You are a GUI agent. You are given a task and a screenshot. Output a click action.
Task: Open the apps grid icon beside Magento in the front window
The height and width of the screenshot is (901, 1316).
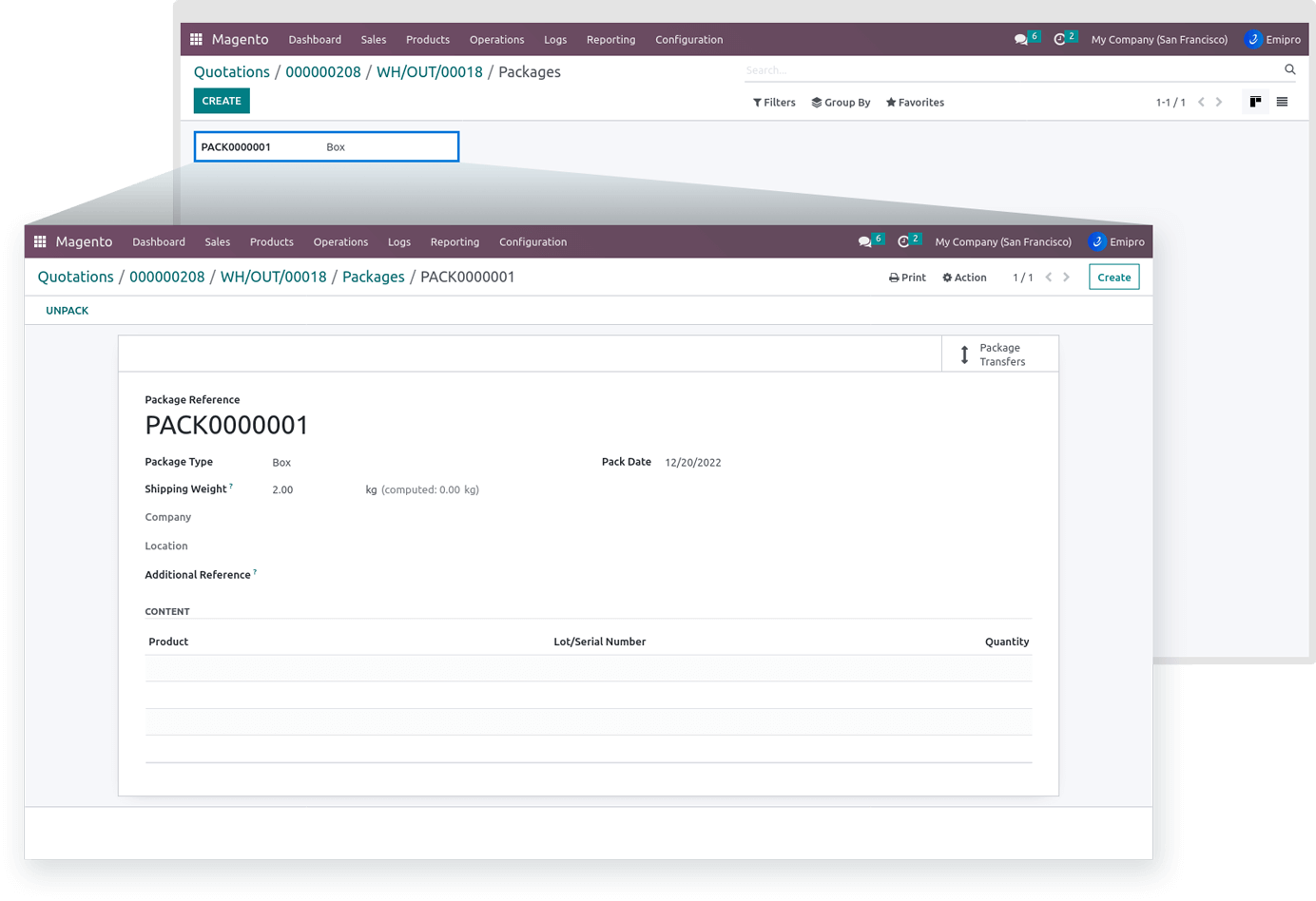pyautogui.click(x=40, y=242)
